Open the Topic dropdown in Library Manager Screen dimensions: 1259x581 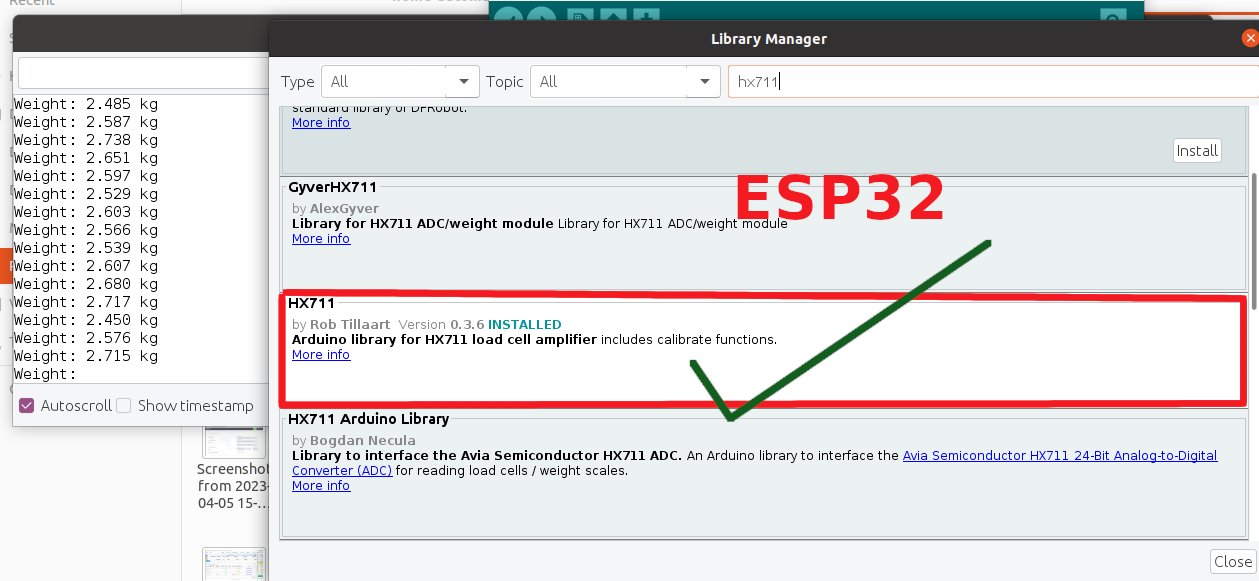(625, 82)
